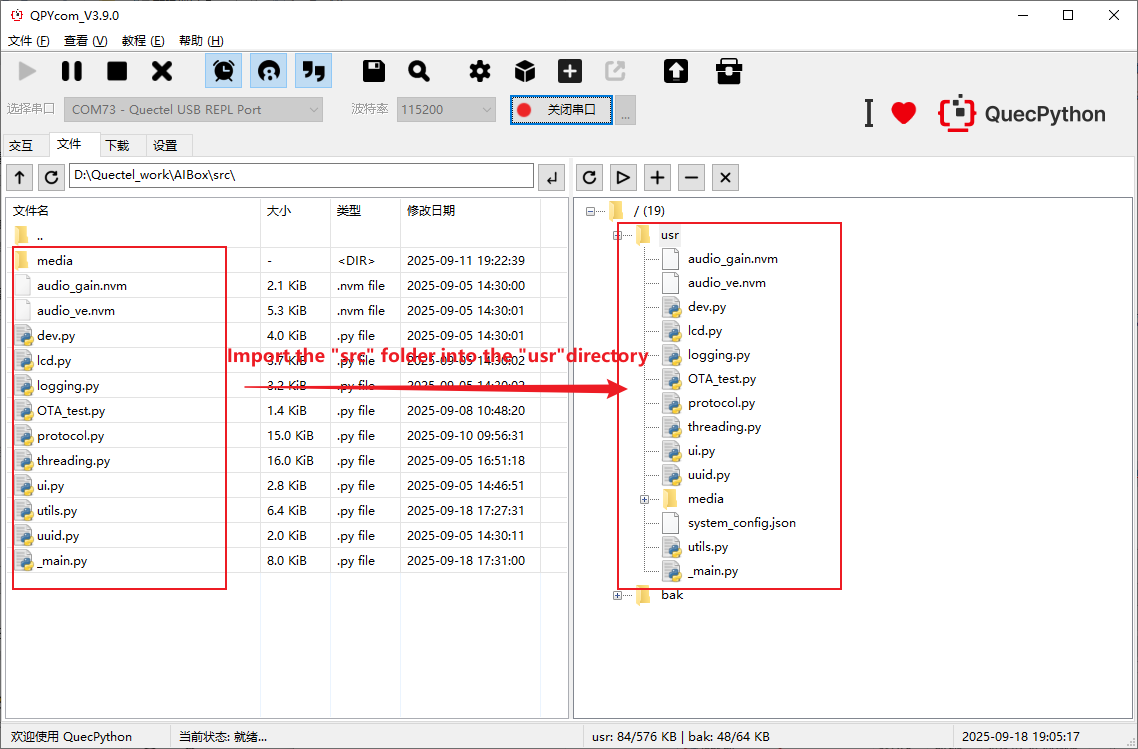Collapse the usr folder tree node
The height and width of the screenshot is (749, 1138).
click(617, 235)
